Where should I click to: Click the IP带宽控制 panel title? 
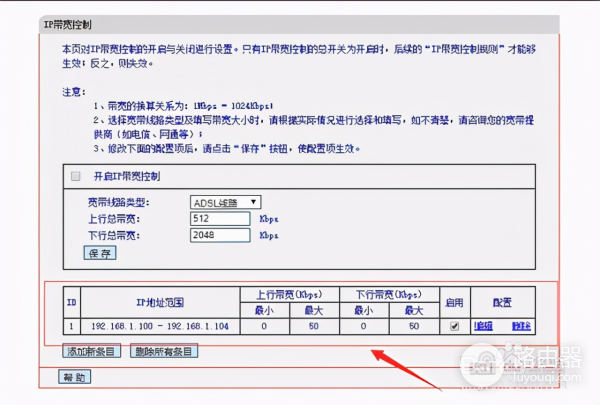68,25
